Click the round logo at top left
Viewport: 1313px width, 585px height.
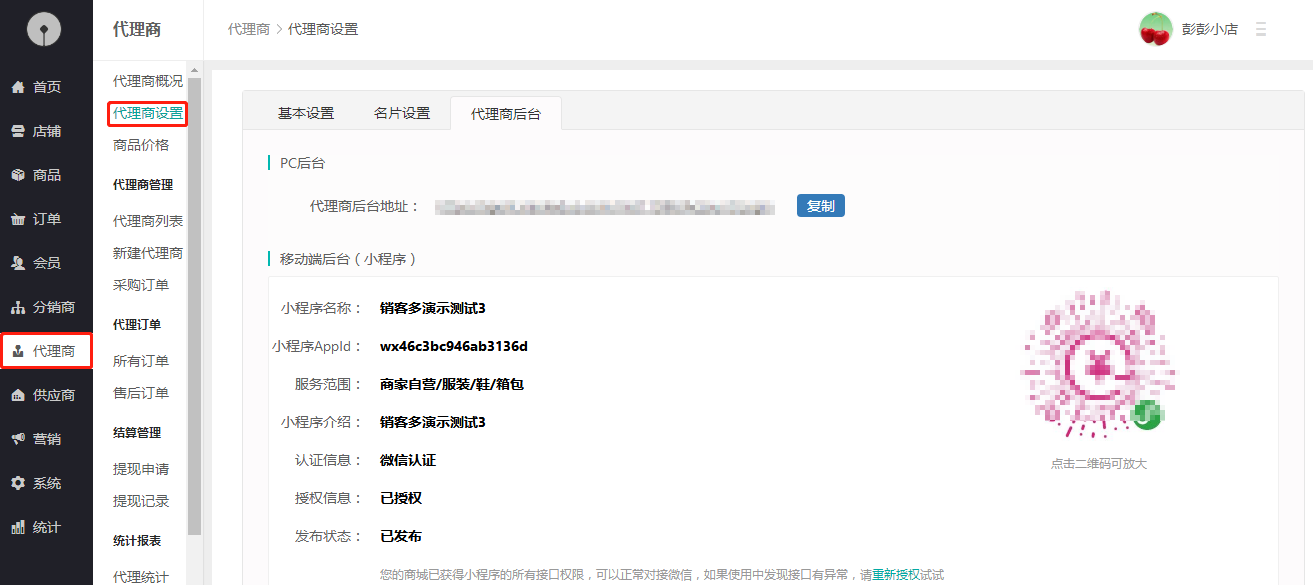tap(44, 30)
